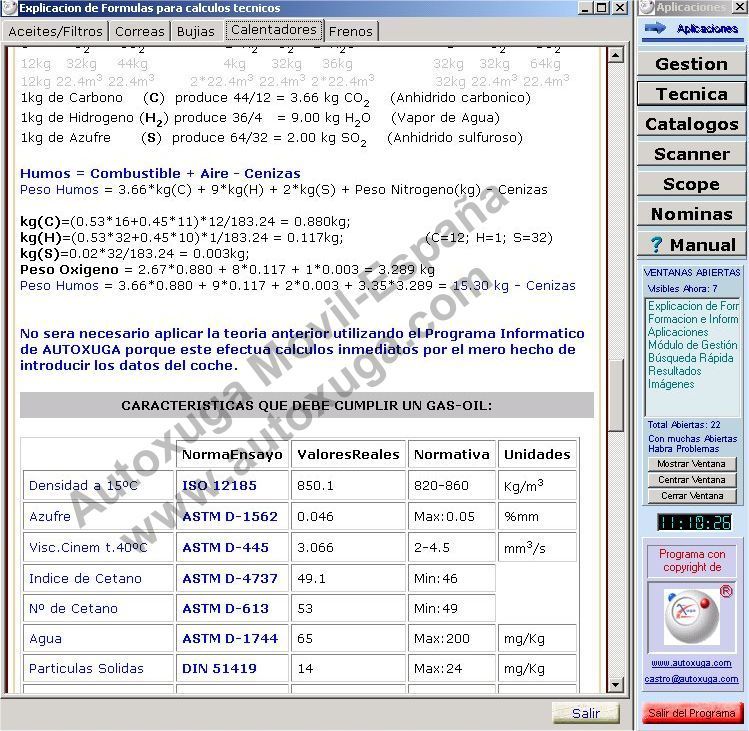Click the digital clock display
Screen dimensions: 749x731
(x=694, y=522)
